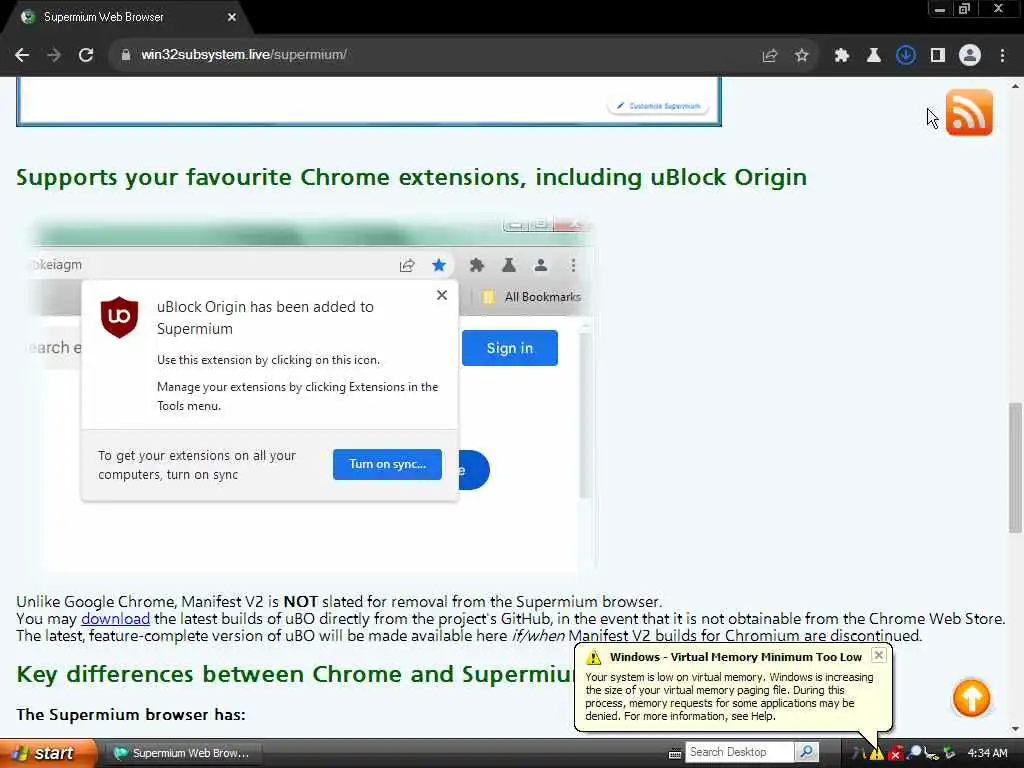
Task: Click the uBlock Origin screenshot image
Action: [312, 394]
